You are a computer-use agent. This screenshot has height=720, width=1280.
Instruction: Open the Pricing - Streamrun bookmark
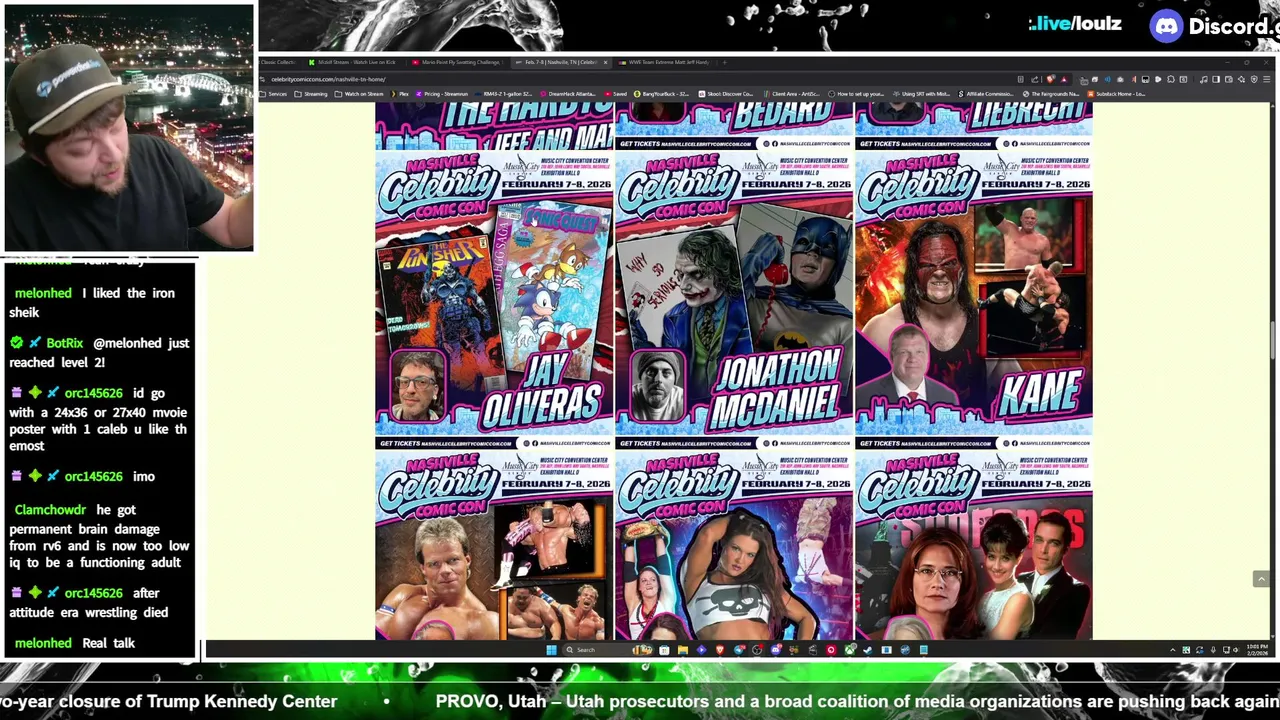point(442,94)
